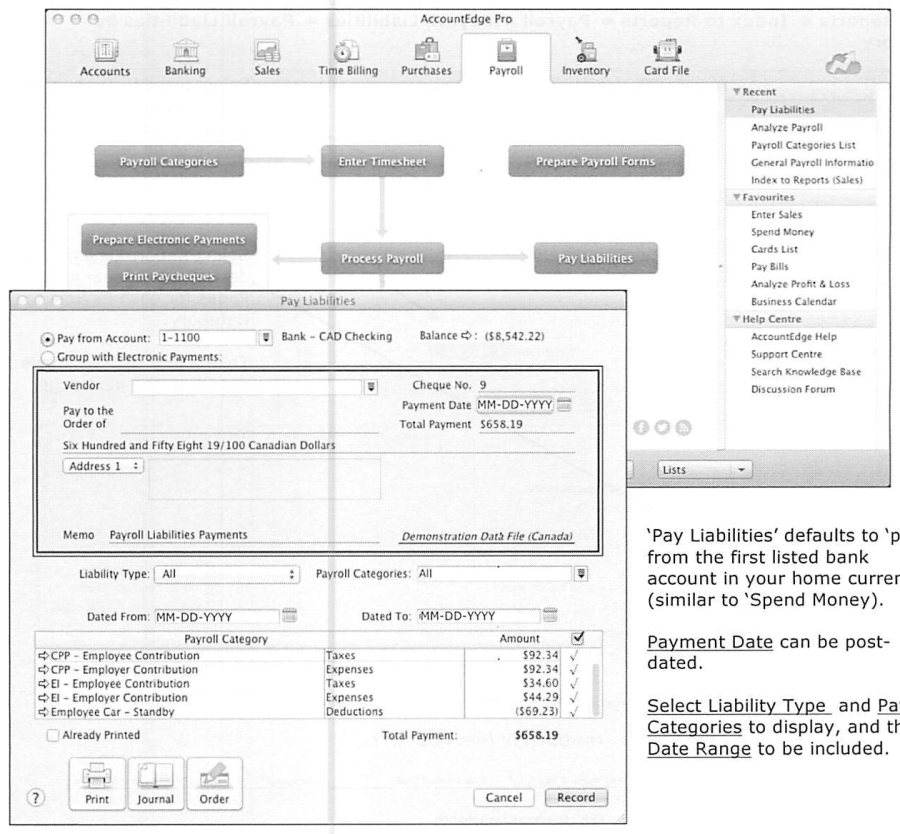Switch to the Purchases tab
The width and height of the screenshot is (900, 834).
click(x=426, y=57)
